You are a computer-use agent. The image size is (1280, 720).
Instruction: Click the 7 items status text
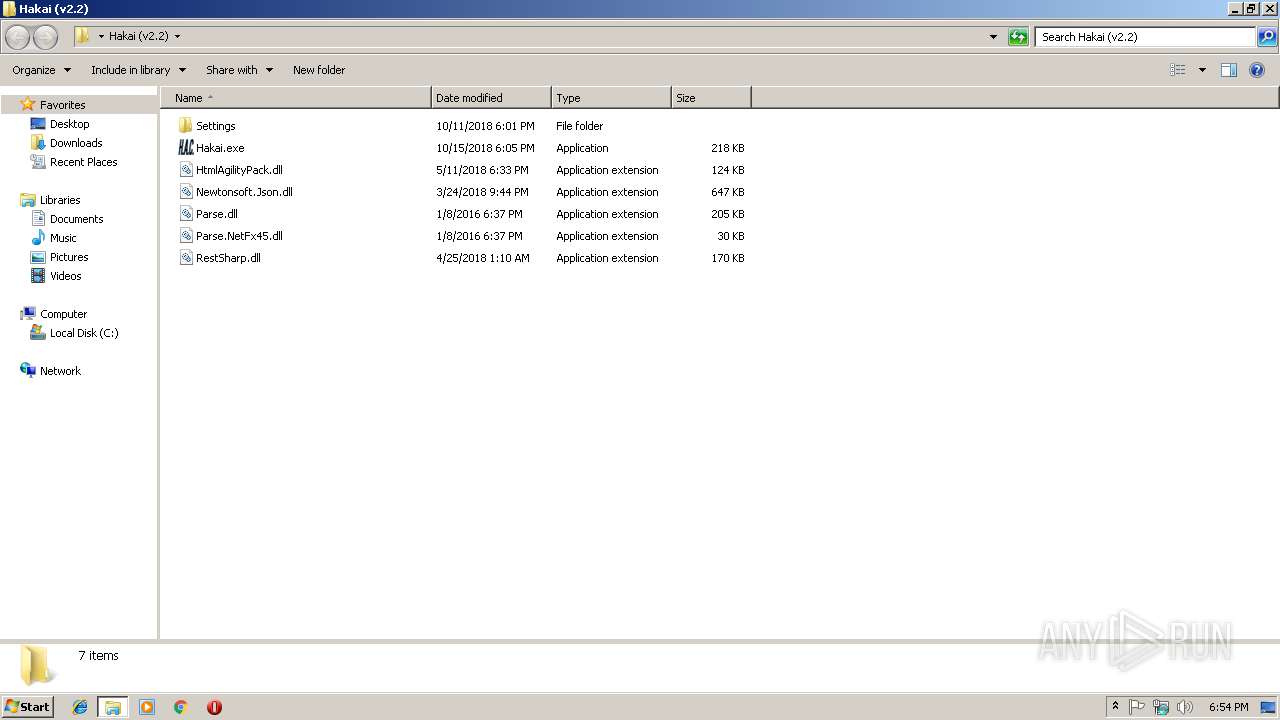98,656
